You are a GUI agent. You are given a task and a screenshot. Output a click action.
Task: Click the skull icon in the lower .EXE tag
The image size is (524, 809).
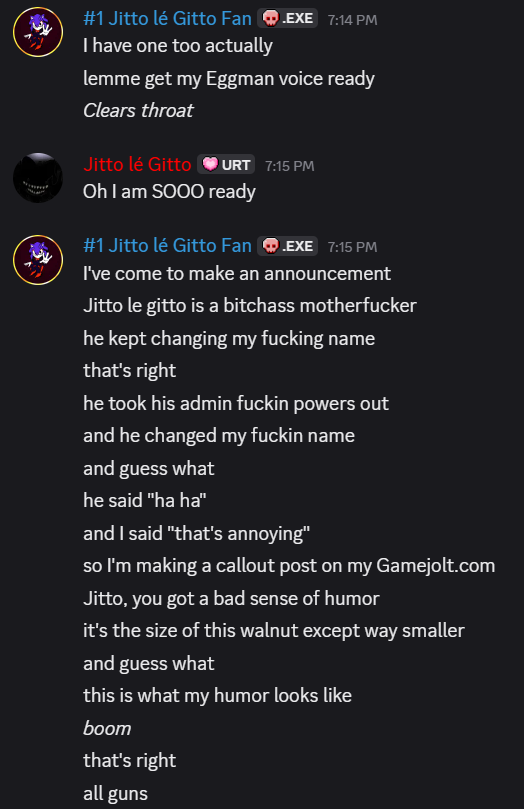click(271, 246)
